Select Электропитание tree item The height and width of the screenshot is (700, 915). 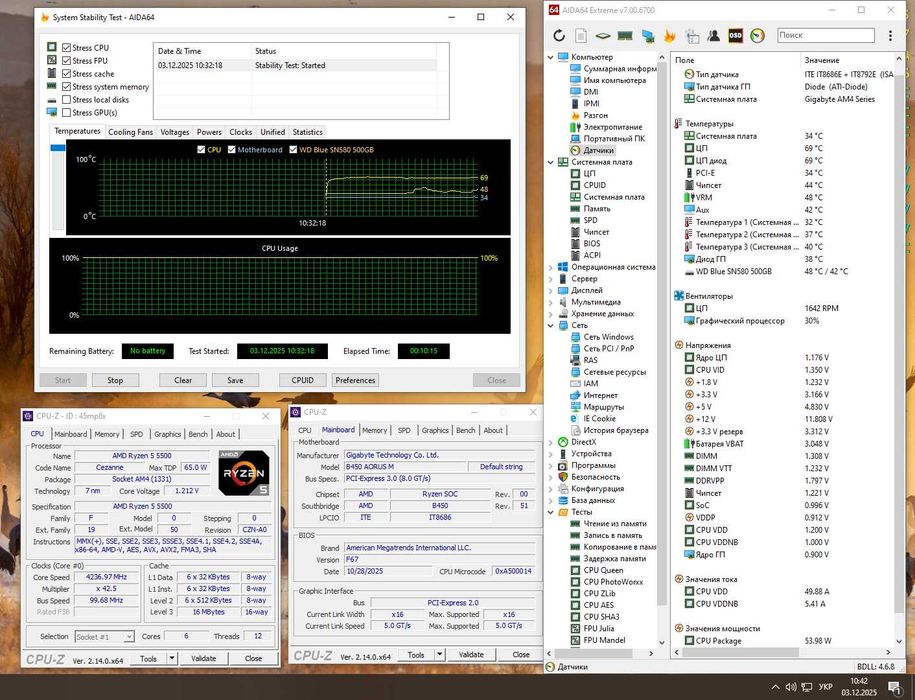[612, 127]
